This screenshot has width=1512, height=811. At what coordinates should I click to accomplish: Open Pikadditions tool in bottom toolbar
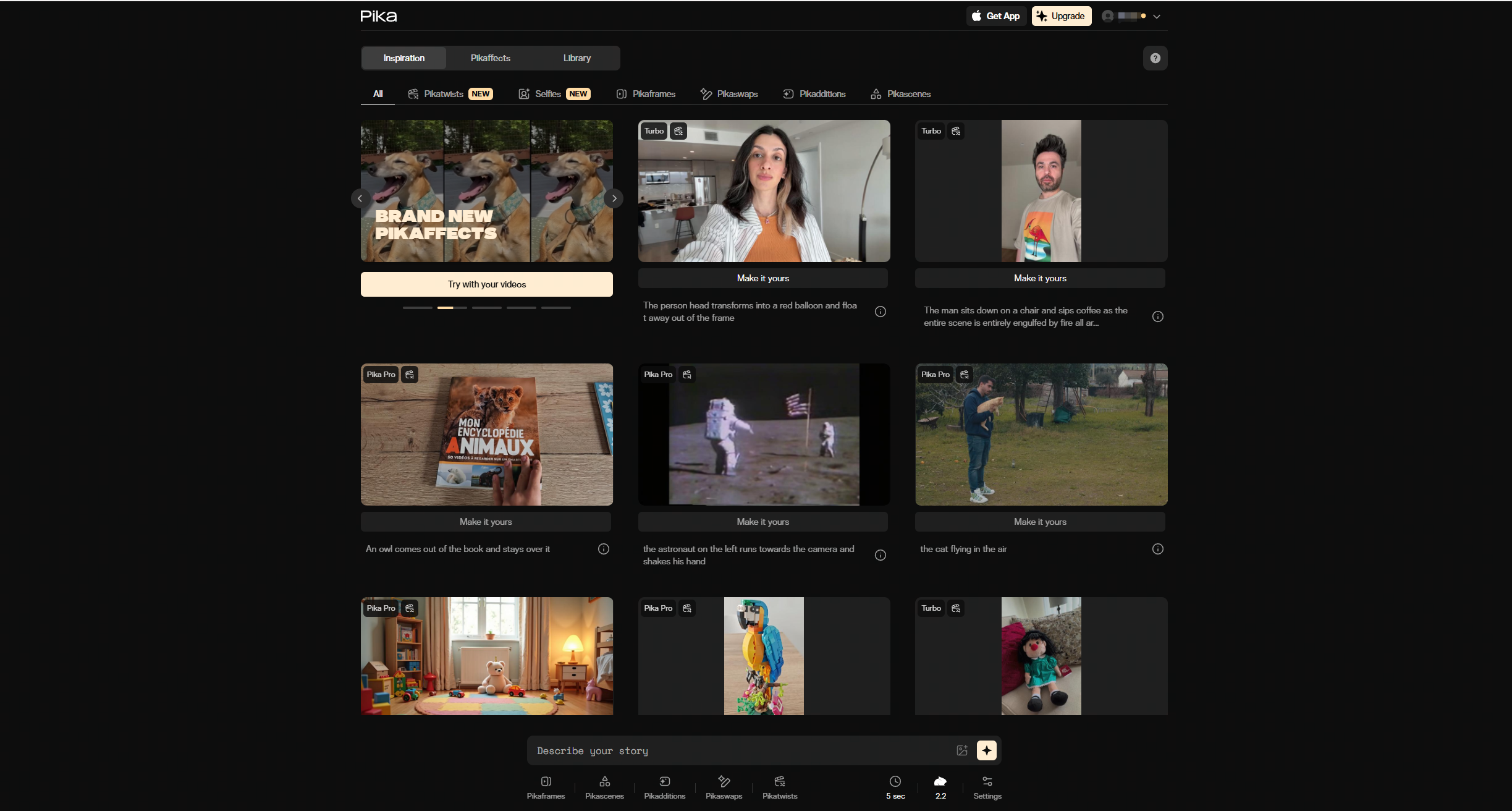(x=664, y=787)
